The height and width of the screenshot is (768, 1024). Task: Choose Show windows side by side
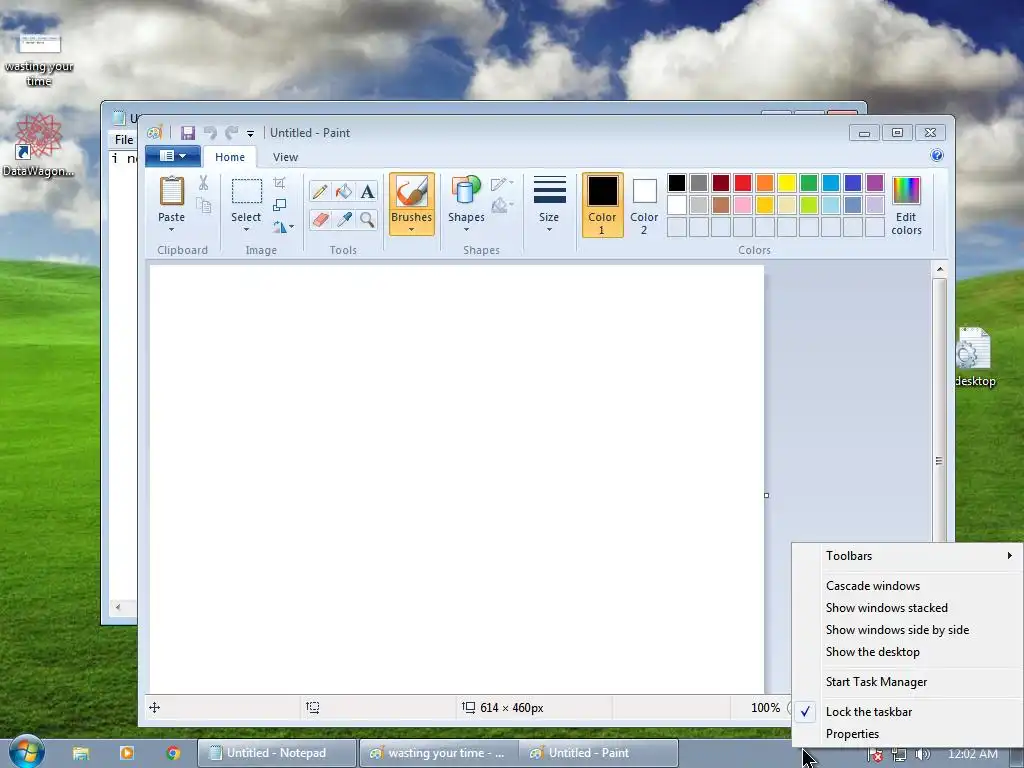point(897,630)
